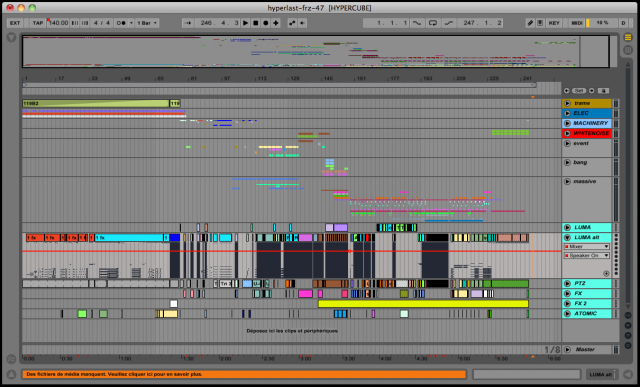Enable Draw Mode pencil
The image size is (640, 387).
click(x=530, y=23)
